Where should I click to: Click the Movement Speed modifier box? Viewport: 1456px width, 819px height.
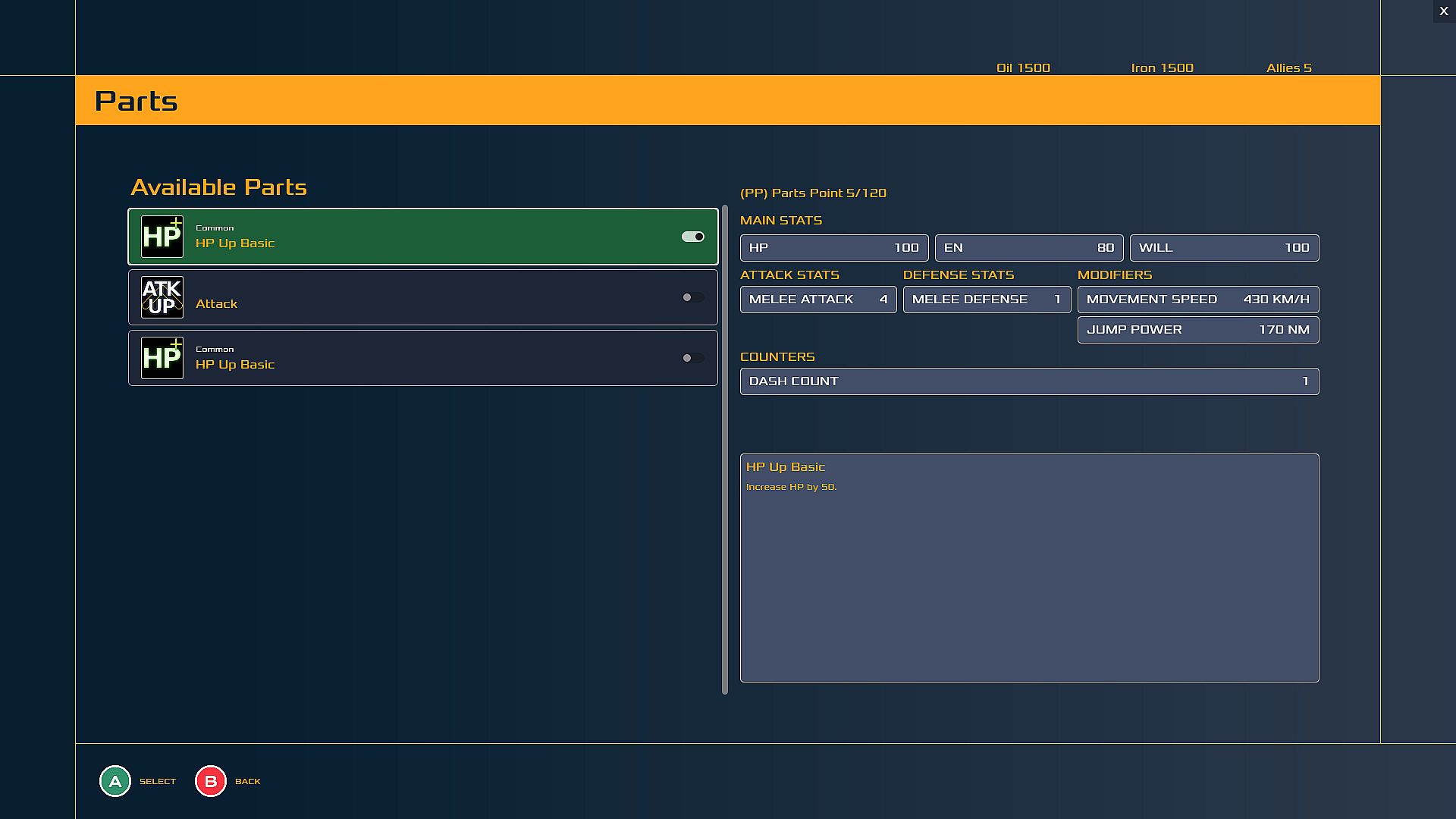tap(1197, 300)
